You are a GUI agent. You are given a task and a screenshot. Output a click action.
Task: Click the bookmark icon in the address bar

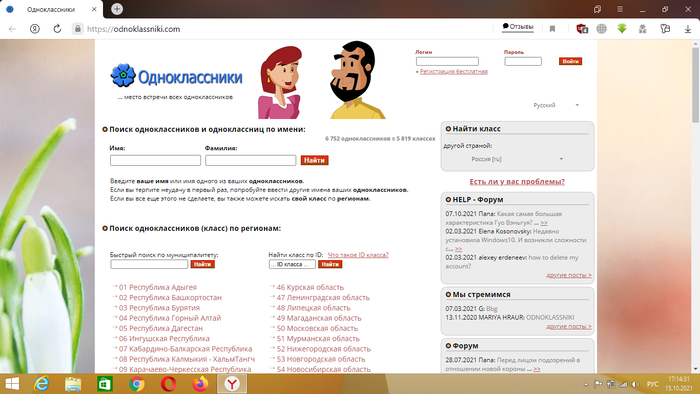(x=552, y=29)
